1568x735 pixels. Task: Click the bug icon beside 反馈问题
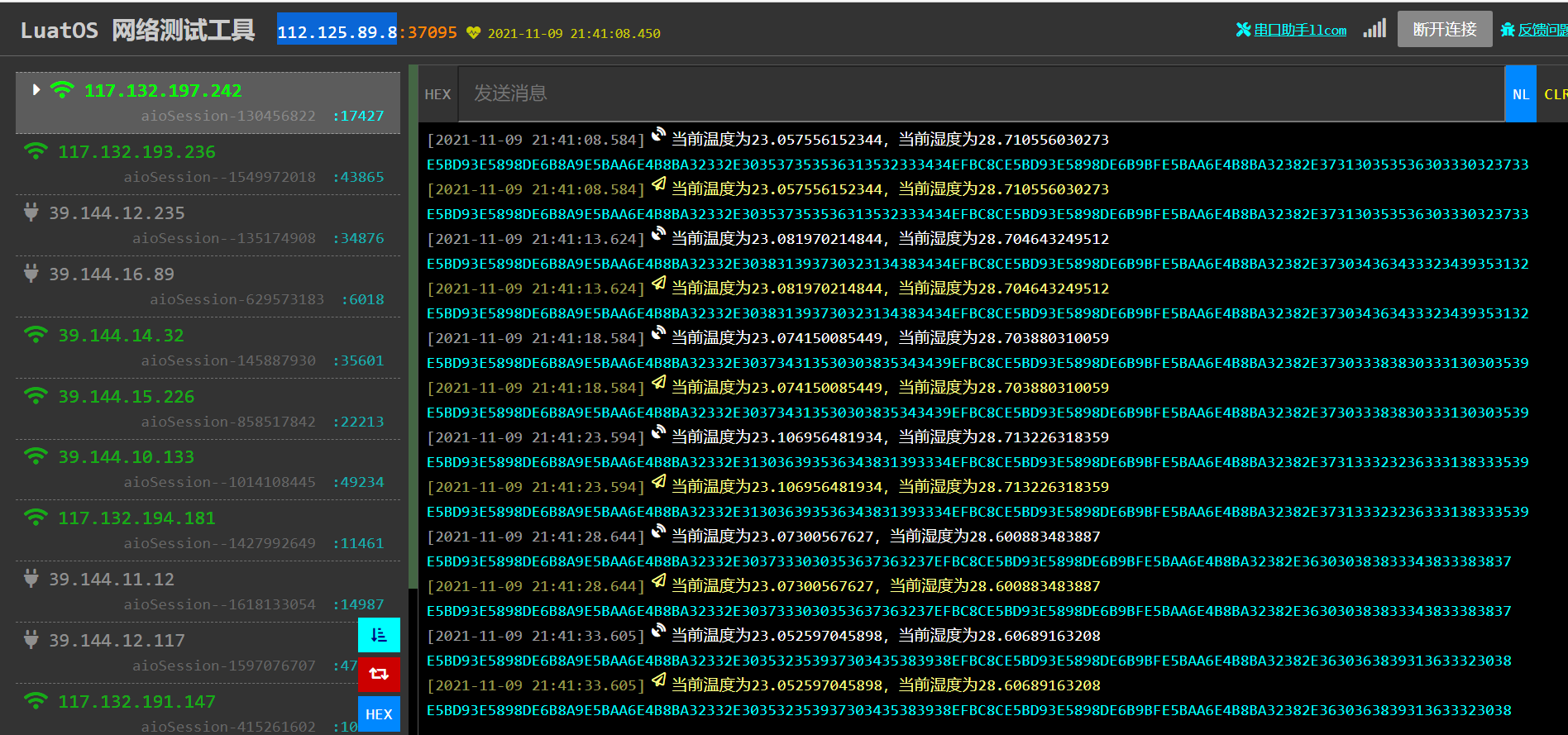pos(1508,30)
